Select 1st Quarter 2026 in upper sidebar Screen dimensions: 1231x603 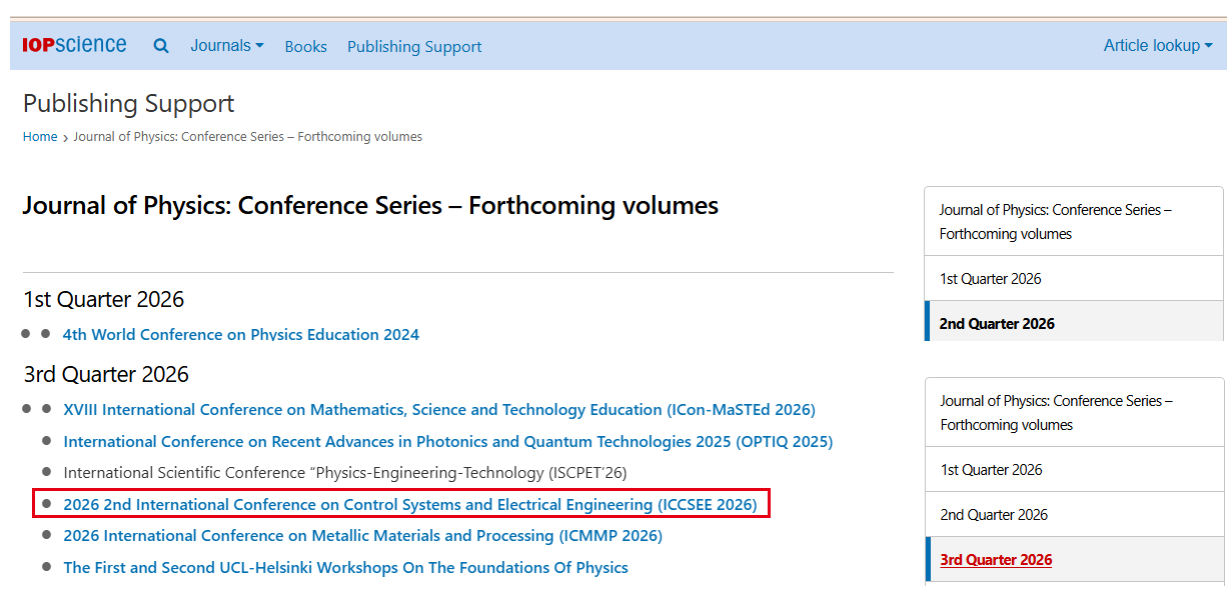(990, 279)
